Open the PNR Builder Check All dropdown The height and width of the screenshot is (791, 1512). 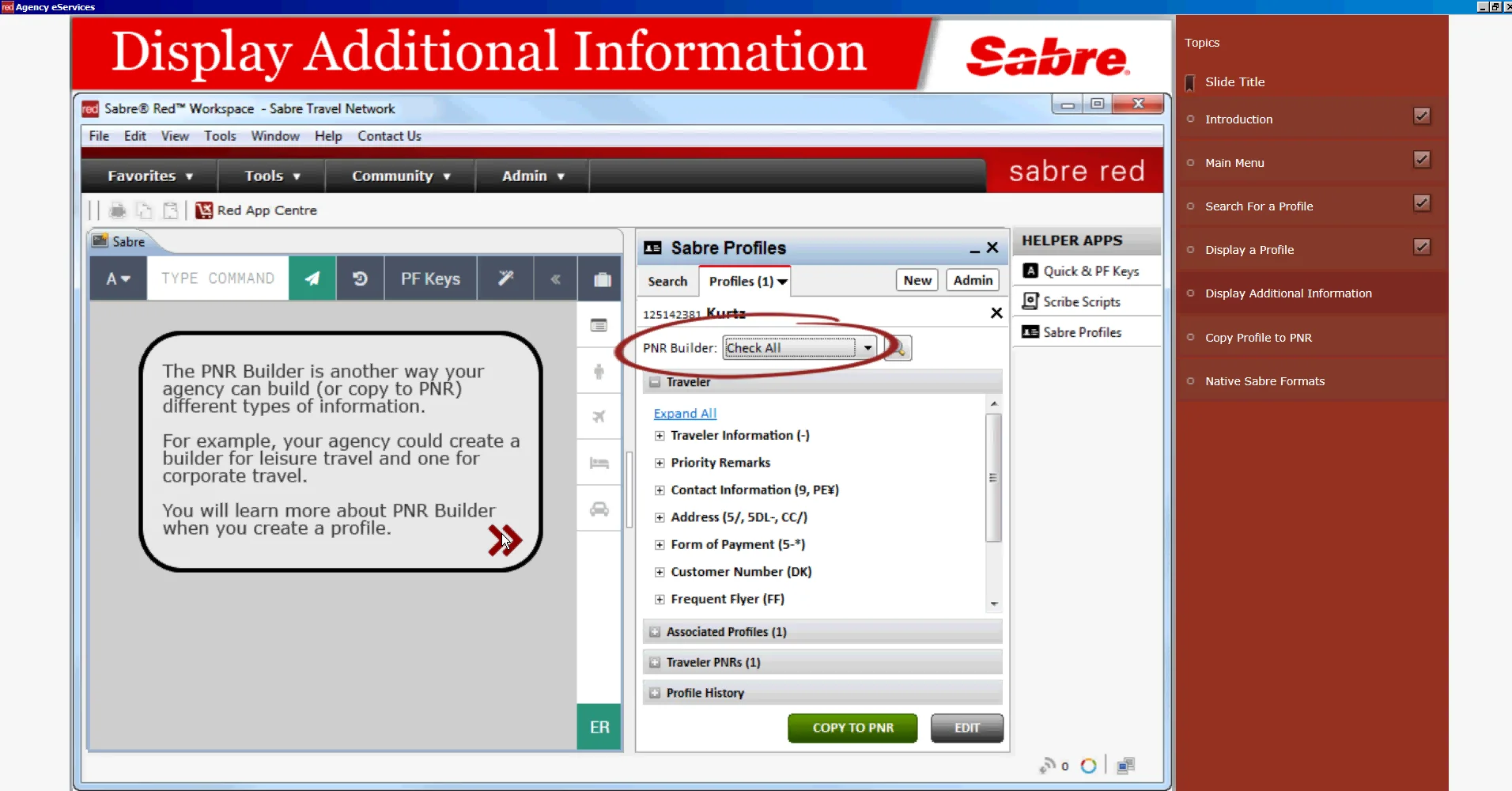[868, 347]
